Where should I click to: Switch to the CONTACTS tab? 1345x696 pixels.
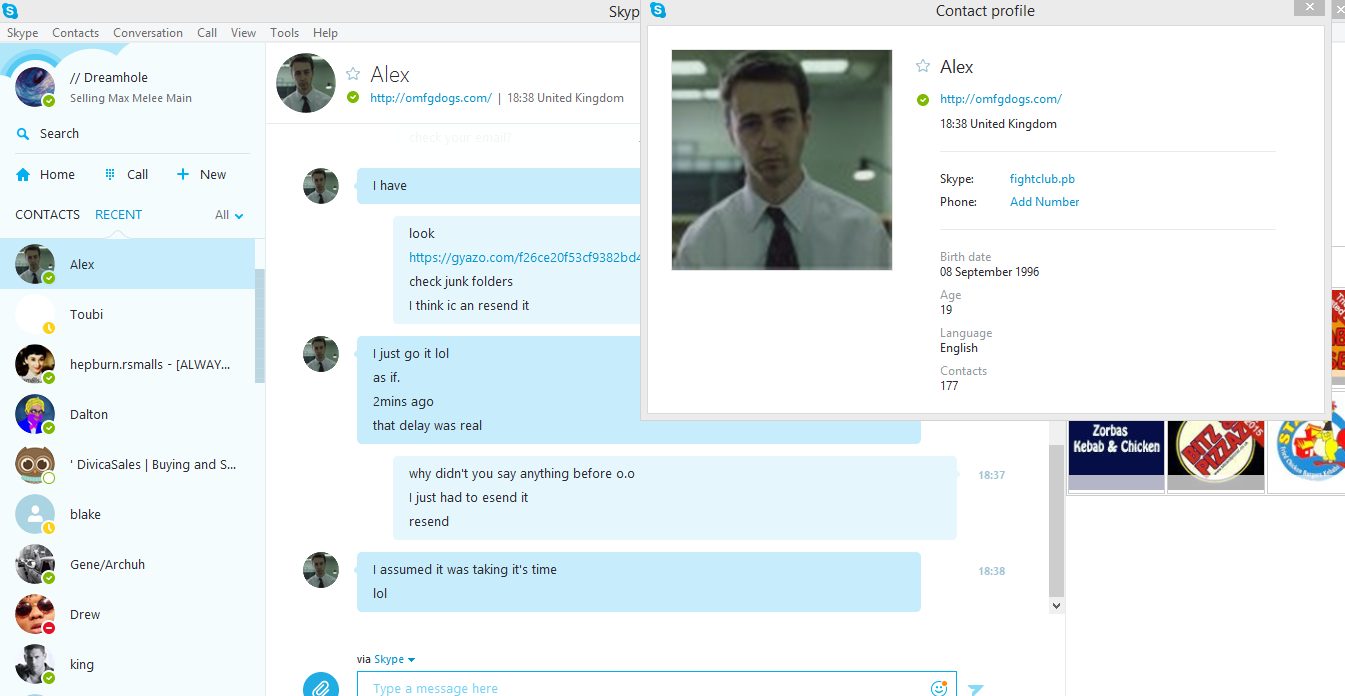47,215
